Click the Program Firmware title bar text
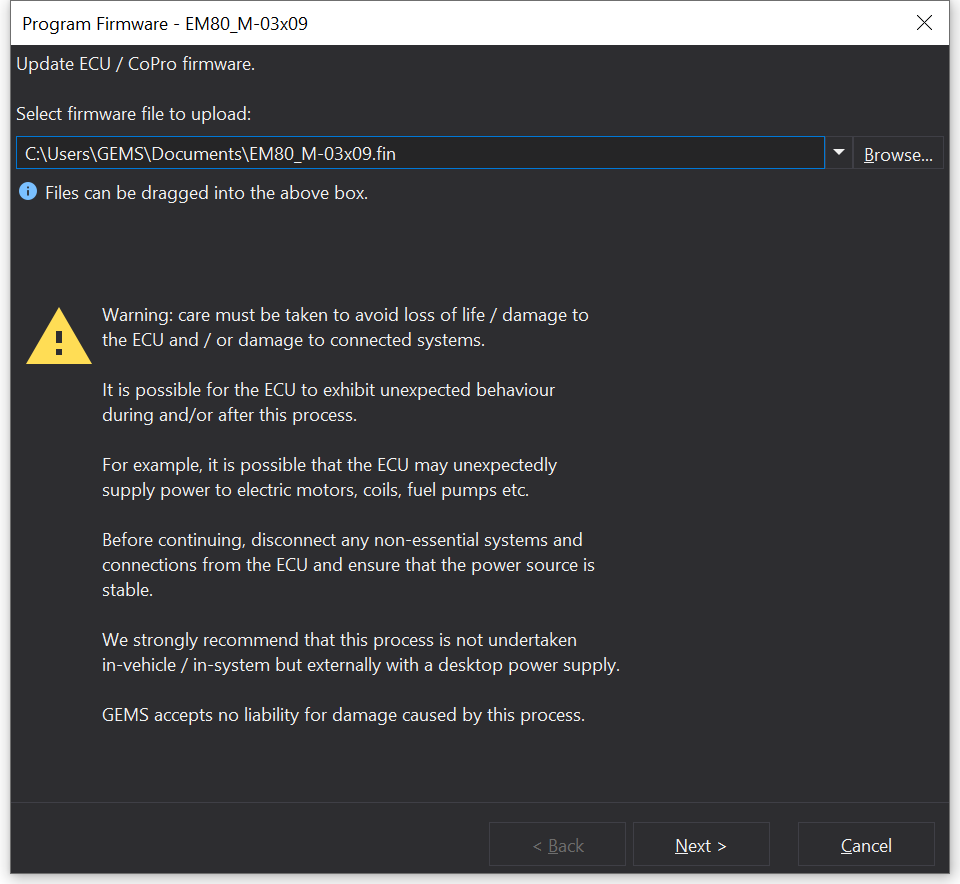This screenshot has width=960, height=884. (x=165, y=24)
